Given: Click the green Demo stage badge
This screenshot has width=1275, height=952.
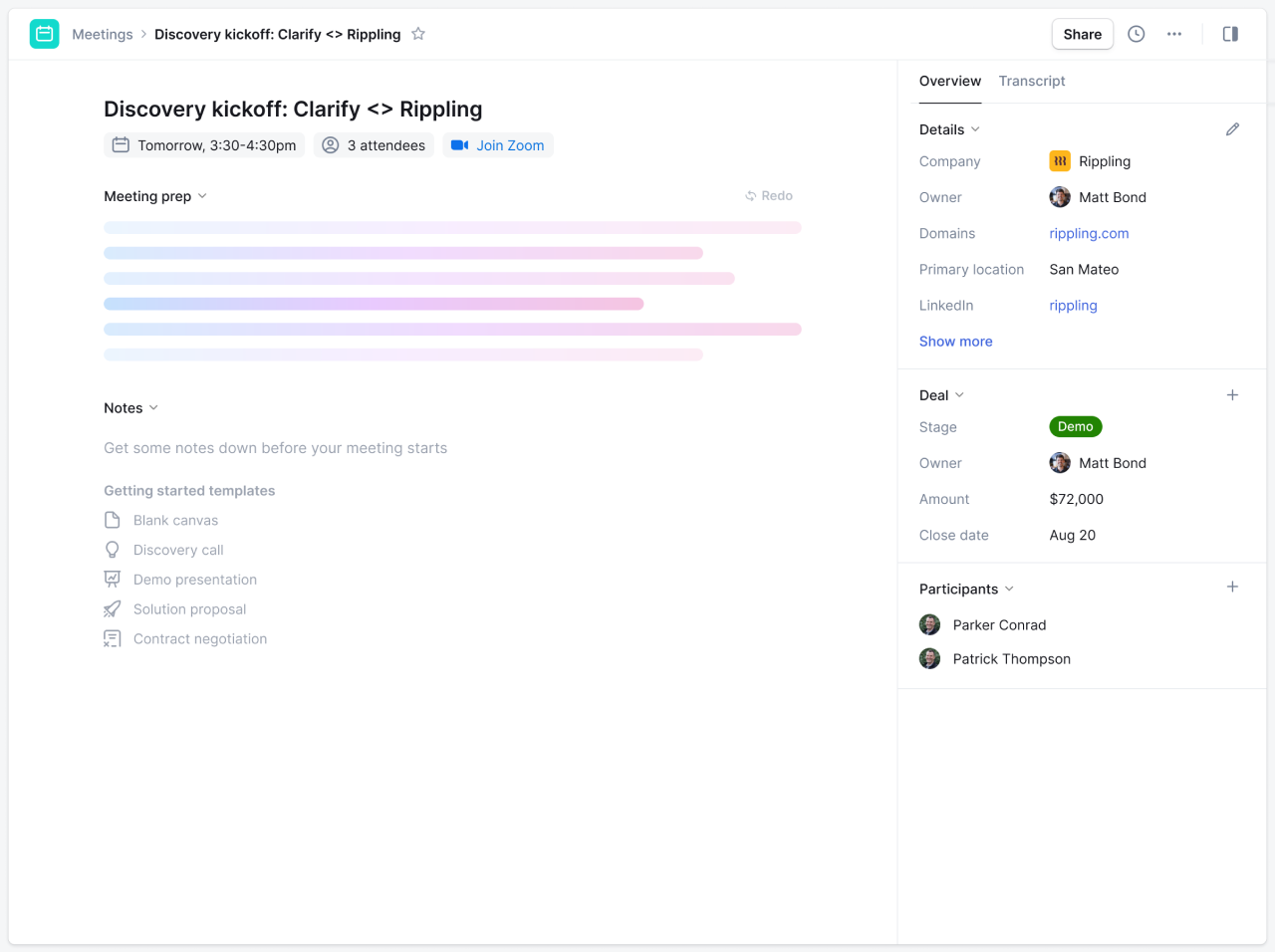Looking at the screenshot, I should pyautogui.click(x=1076, y=426).
